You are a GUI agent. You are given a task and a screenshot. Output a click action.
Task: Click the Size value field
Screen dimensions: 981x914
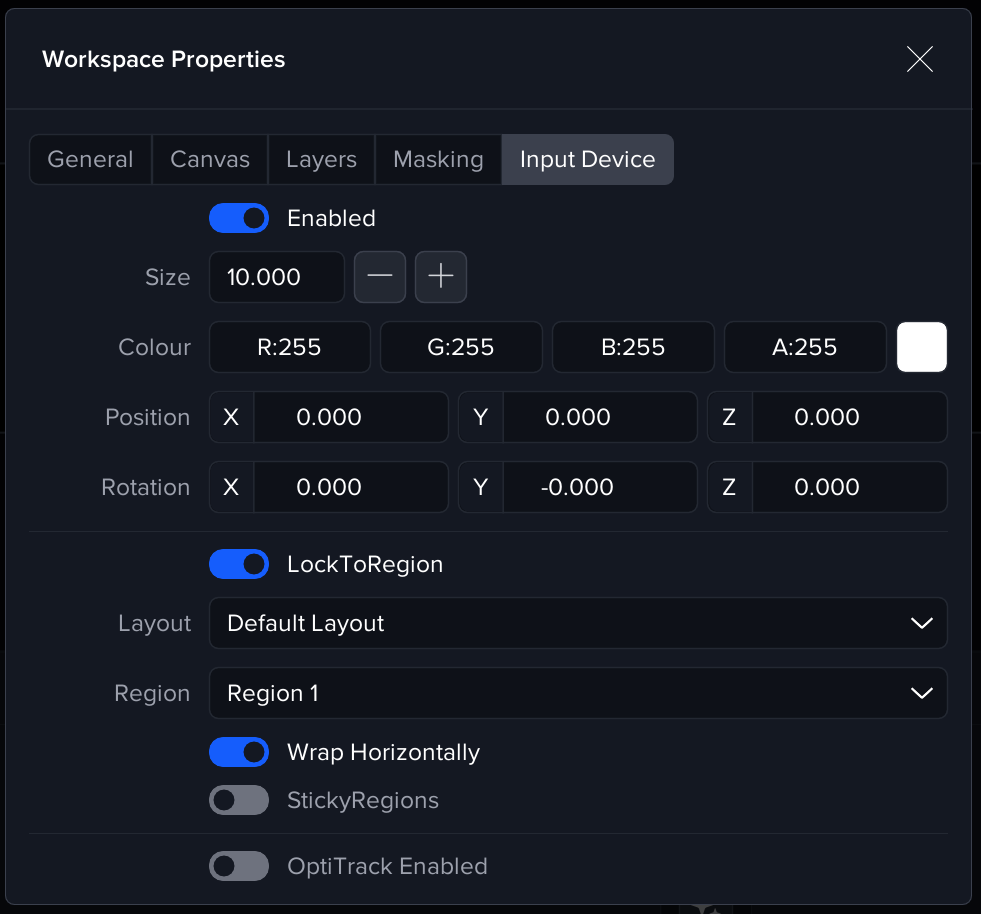coord(276,277)
